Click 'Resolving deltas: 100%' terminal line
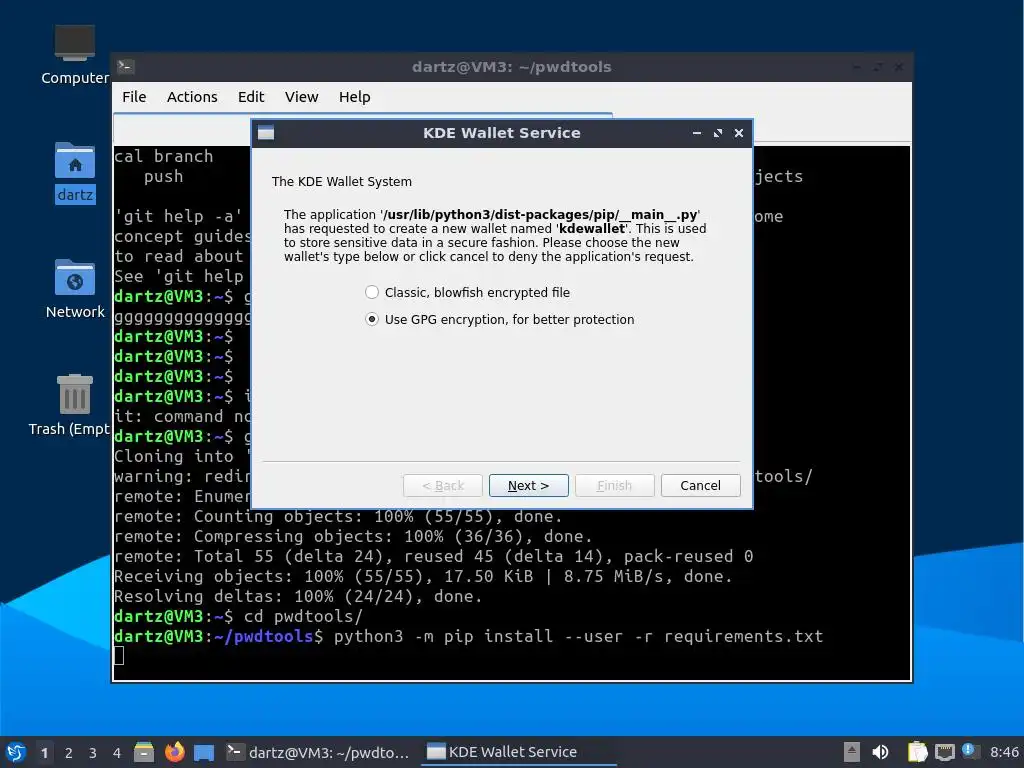Image resolution: width=1024 pixels, height=768 pixels. click(x=298, y=596)
